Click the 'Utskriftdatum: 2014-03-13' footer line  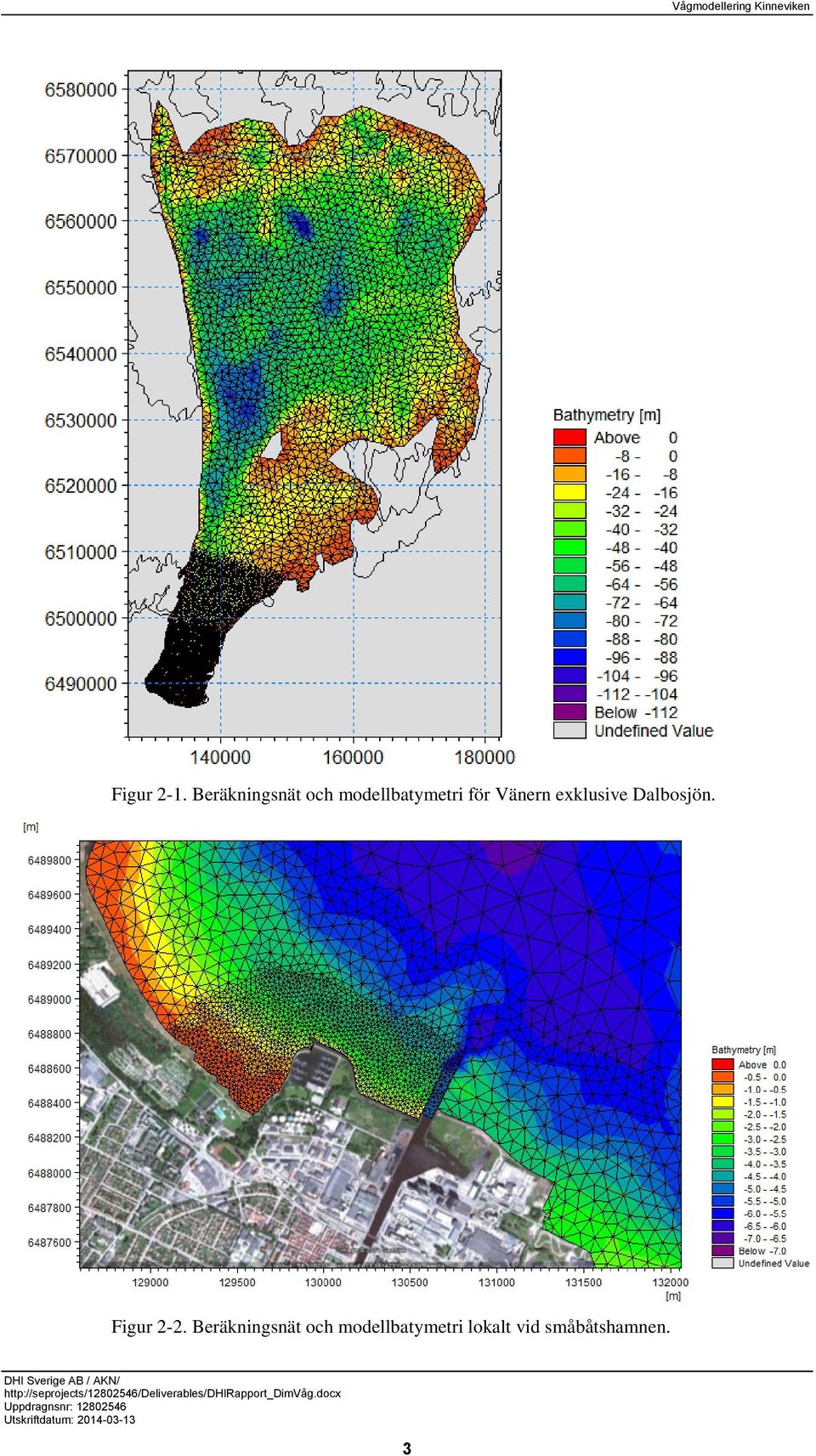(x=70, y=1419)
